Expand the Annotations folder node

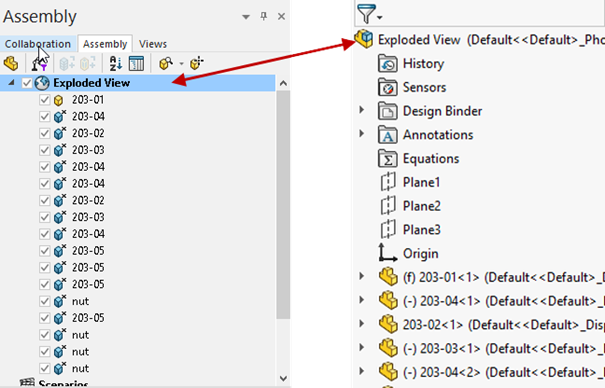click(x=362, y=134)
